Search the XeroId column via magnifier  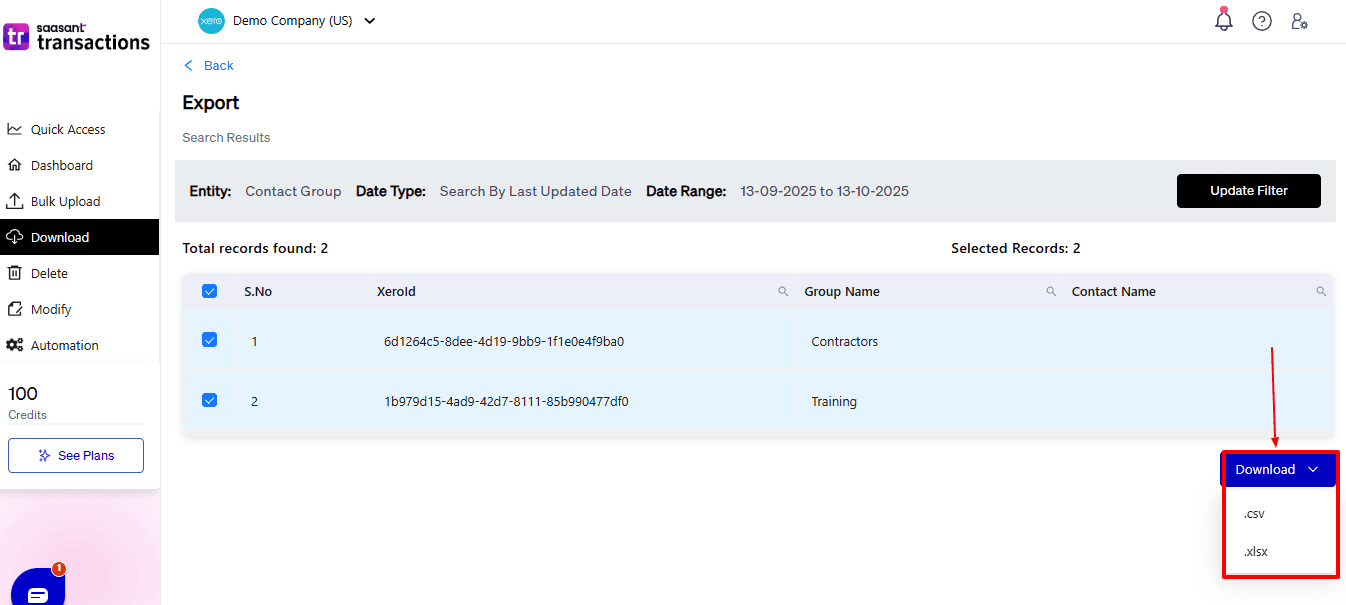[x=783, y=292]
